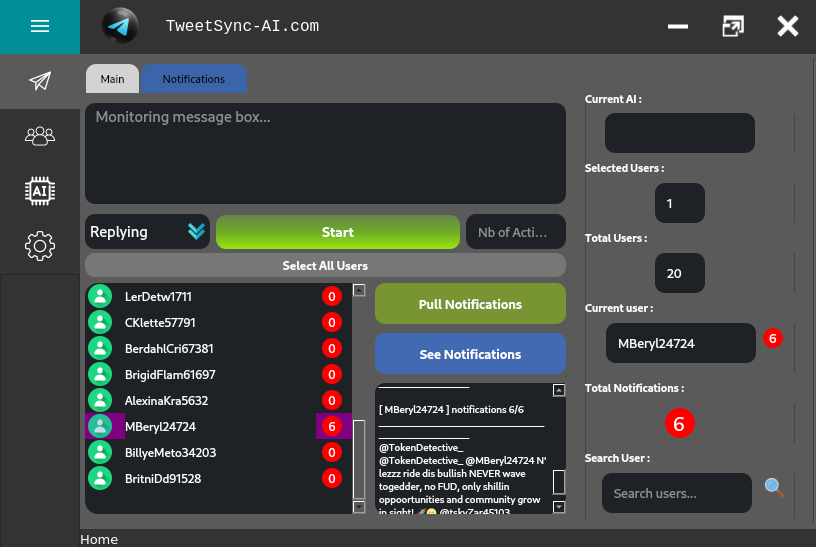Click AlexinaKra5632 avatar icon

[x=100, y=400]
